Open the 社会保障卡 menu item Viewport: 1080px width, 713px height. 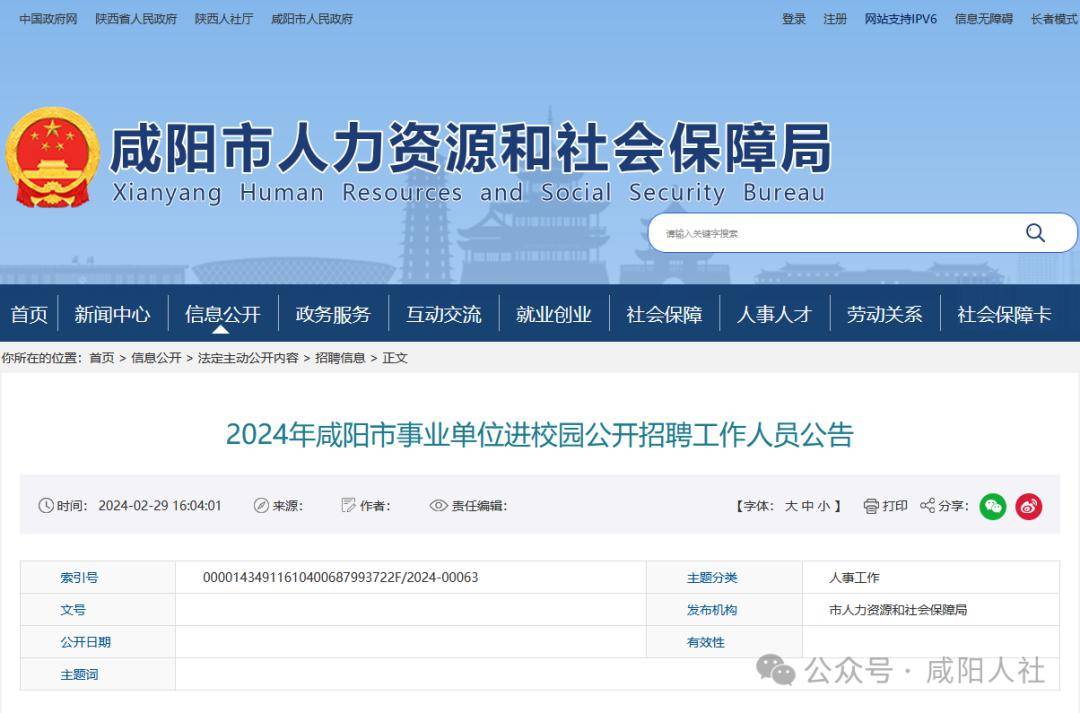point(1004,313)
